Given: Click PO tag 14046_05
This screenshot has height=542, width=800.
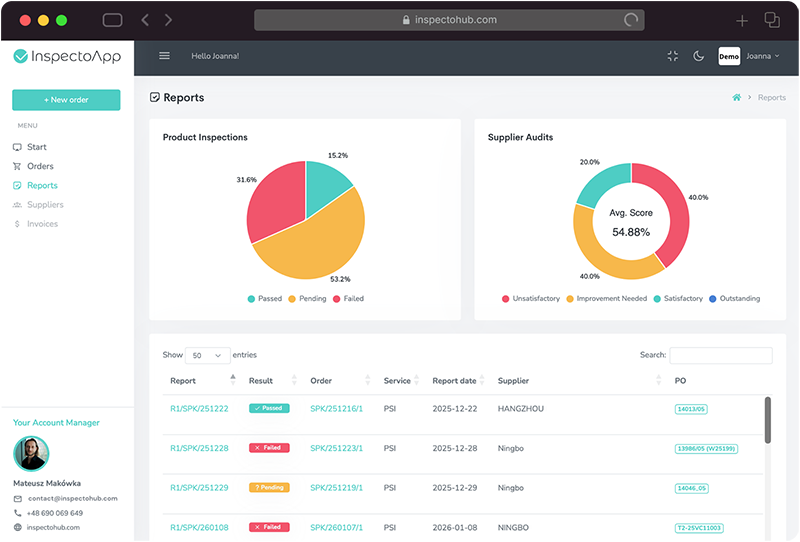Looking at the screenshot, I should point(692,488).
